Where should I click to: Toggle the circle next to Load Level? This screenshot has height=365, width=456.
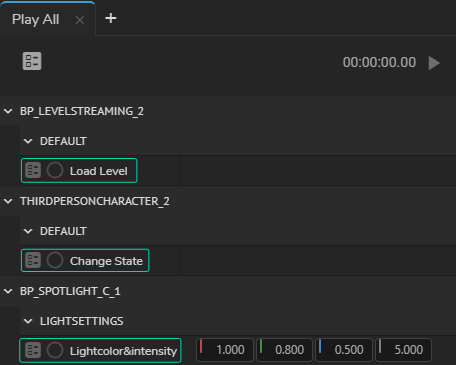click(55, 170)
